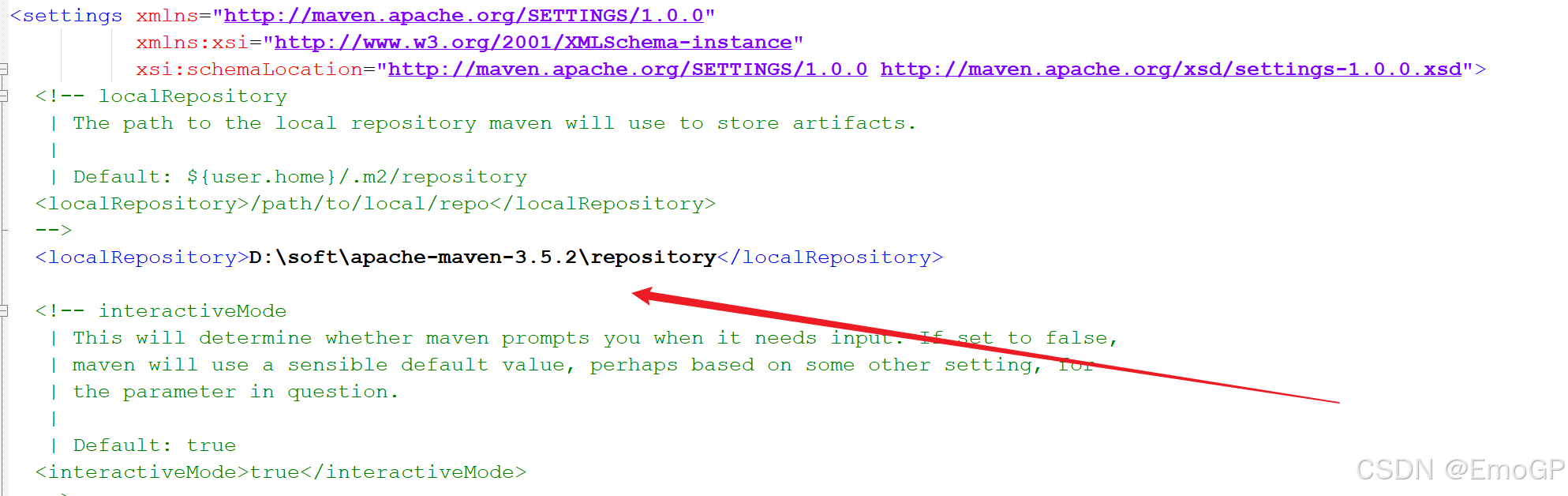Click the opening <localRepository> tag before the D: path
Screen dimensions: 1568x496
pyautogui.click(x=142, y=257)
